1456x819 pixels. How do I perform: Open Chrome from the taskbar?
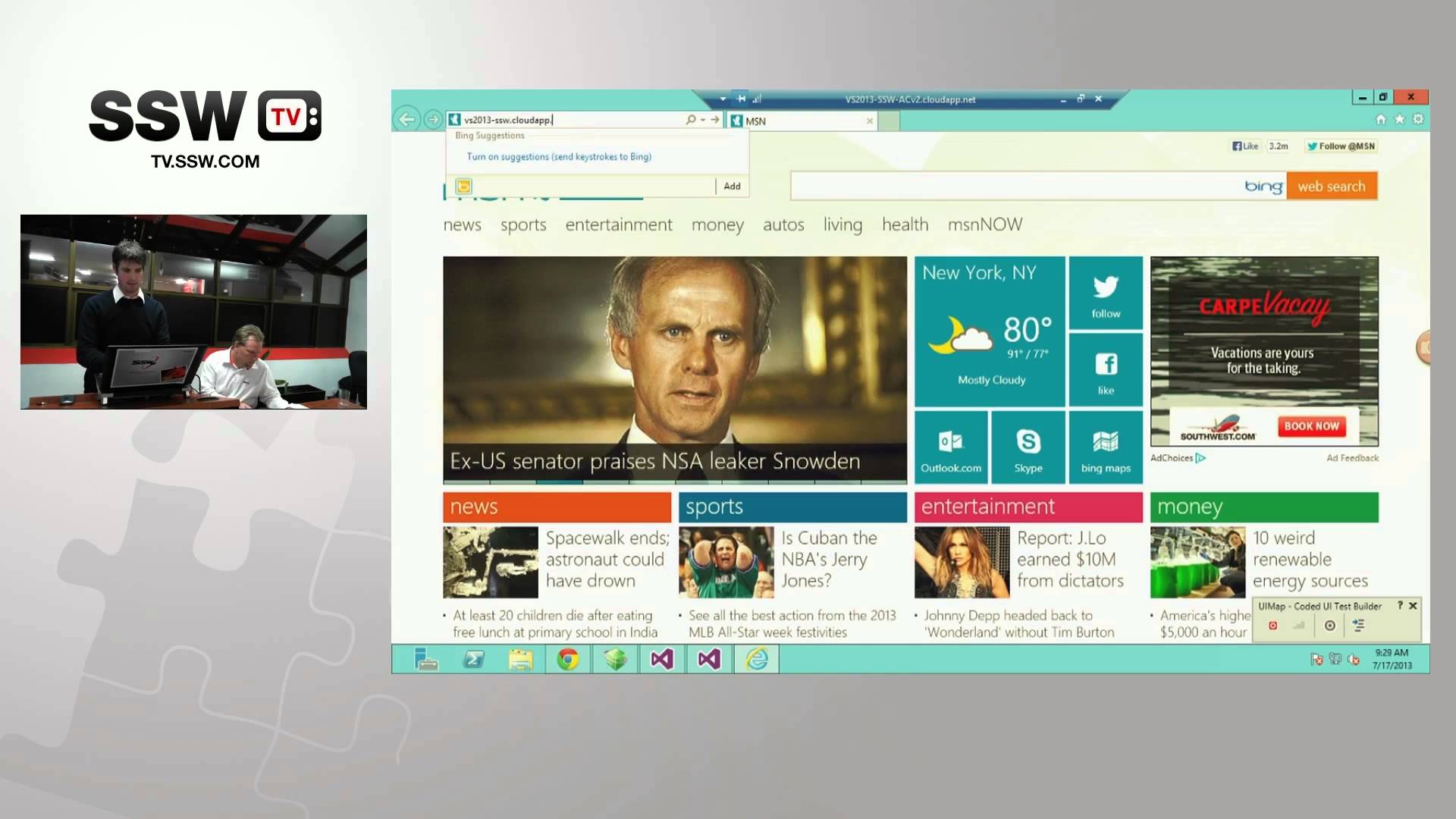point(567,660)
